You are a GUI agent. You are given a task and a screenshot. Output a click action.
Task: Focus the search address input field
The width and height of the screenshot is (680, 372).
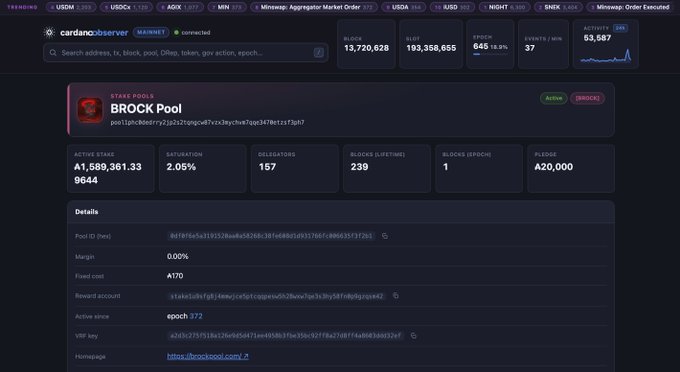click(x=186, y=53)
